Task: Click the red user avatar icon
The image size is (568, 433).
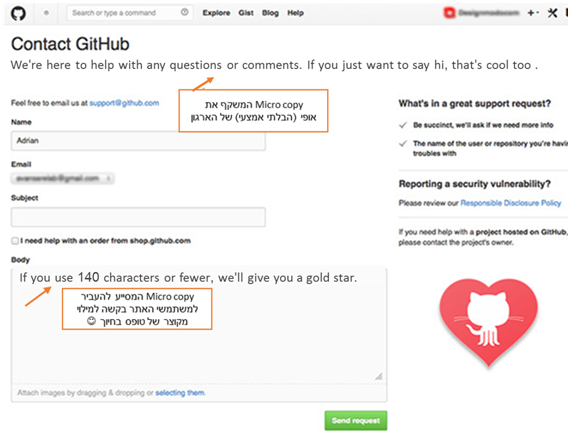Action: (x=449, y=13)
